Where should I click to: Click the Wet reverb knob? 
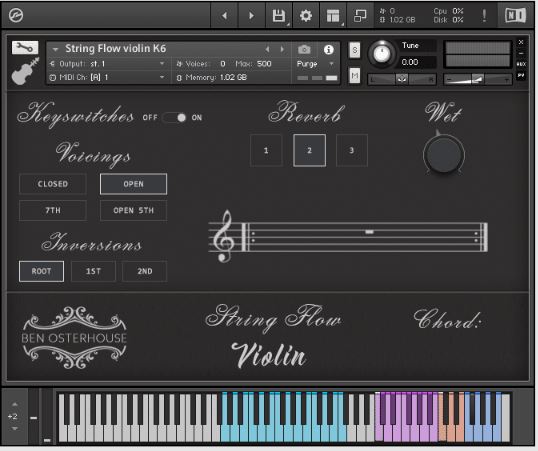(444, 154)
